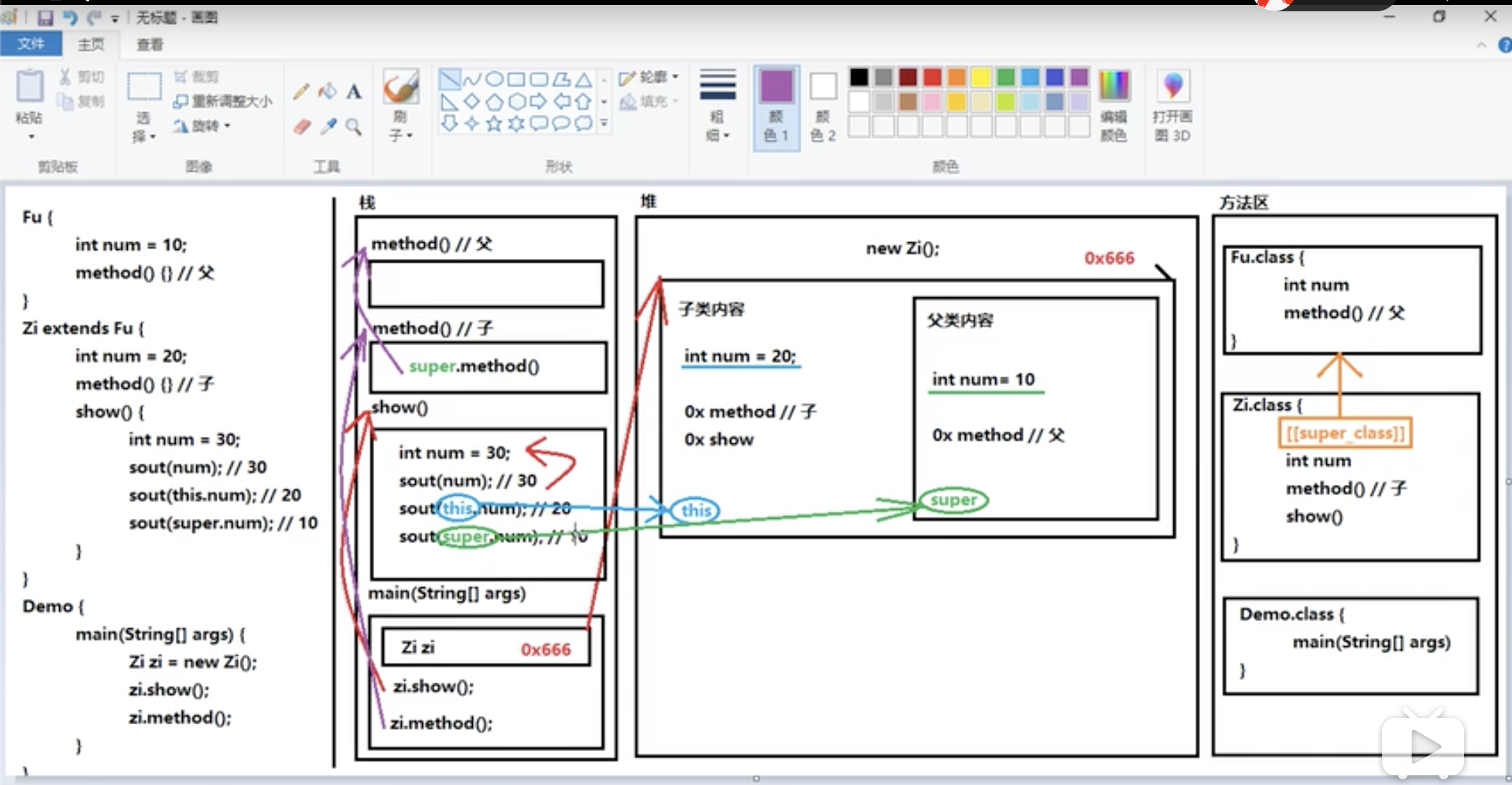Image resolution: width=1512 pixels, height=785 pixels.
Task: Select the Text tool A icon
Action: coord(354,91)
